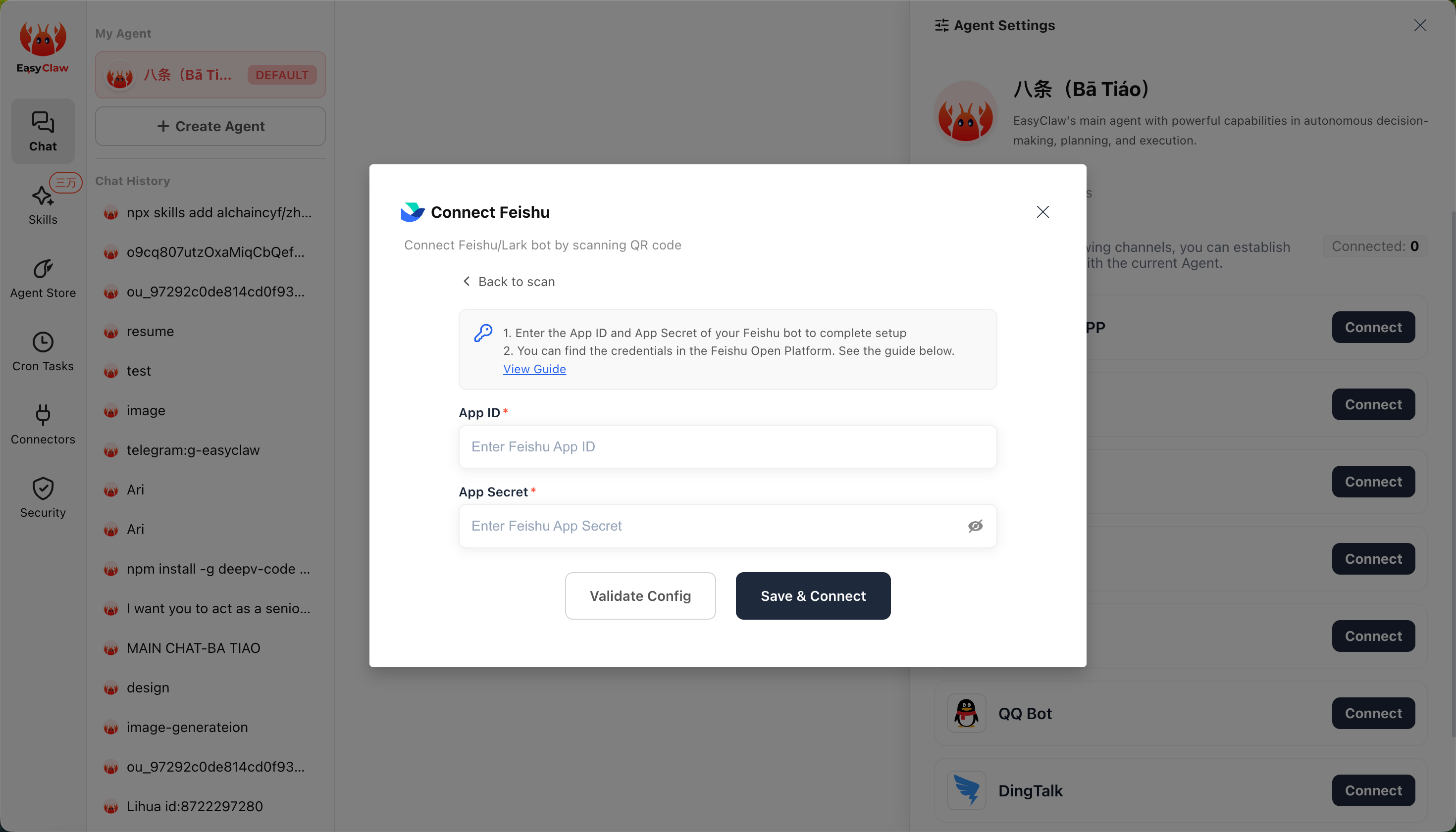Open chat 'I want you to act as a senio...'
Image resolution: width=1456 pixels, height=832 pixels.
(x=210, y=609)
